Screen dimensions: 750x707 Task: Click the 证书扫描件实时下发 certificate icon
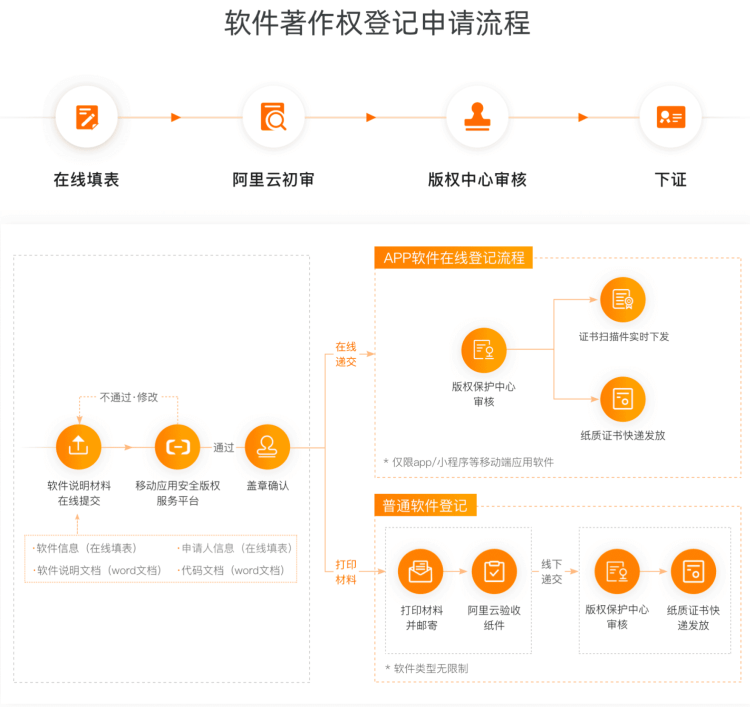tap(623, 300)
